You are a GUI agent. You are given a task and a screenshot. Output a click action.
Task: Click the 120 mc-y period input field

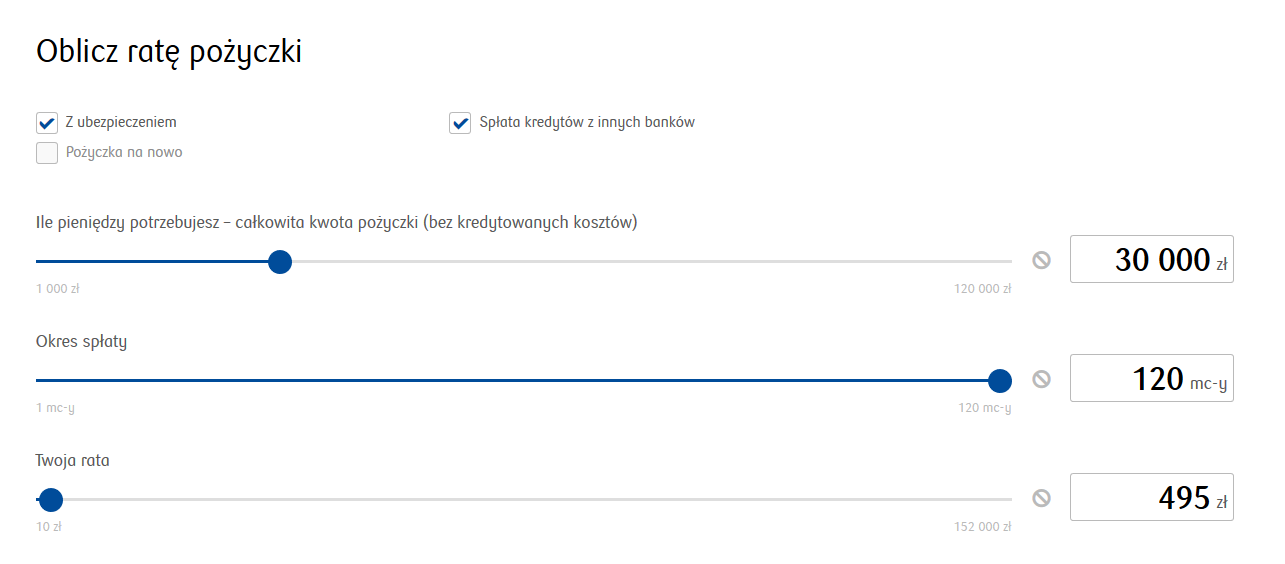coord(1151,379)
